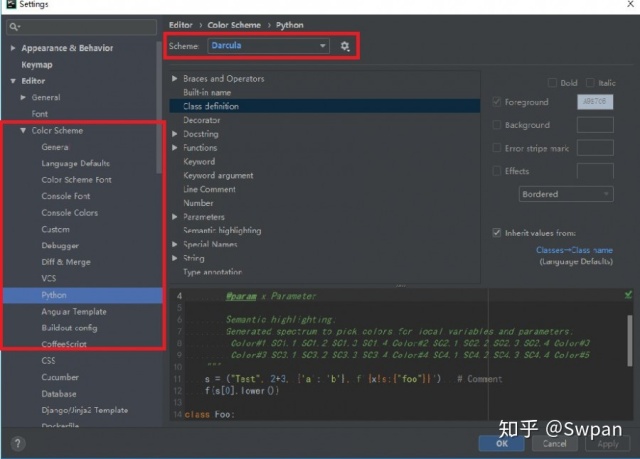Click the Effects color swatch
This screenshot has height=459, width=640.
click(595, 171)
